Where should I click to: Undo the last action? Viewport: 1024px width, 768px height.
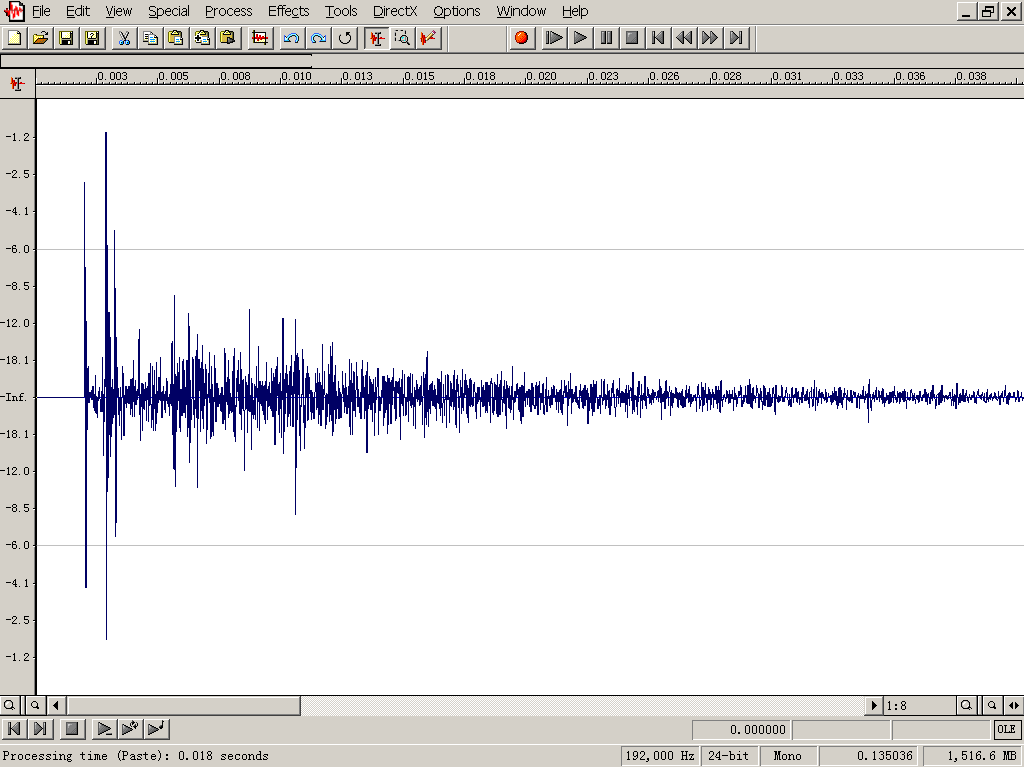pyautogui.click(x=291, y=38)
